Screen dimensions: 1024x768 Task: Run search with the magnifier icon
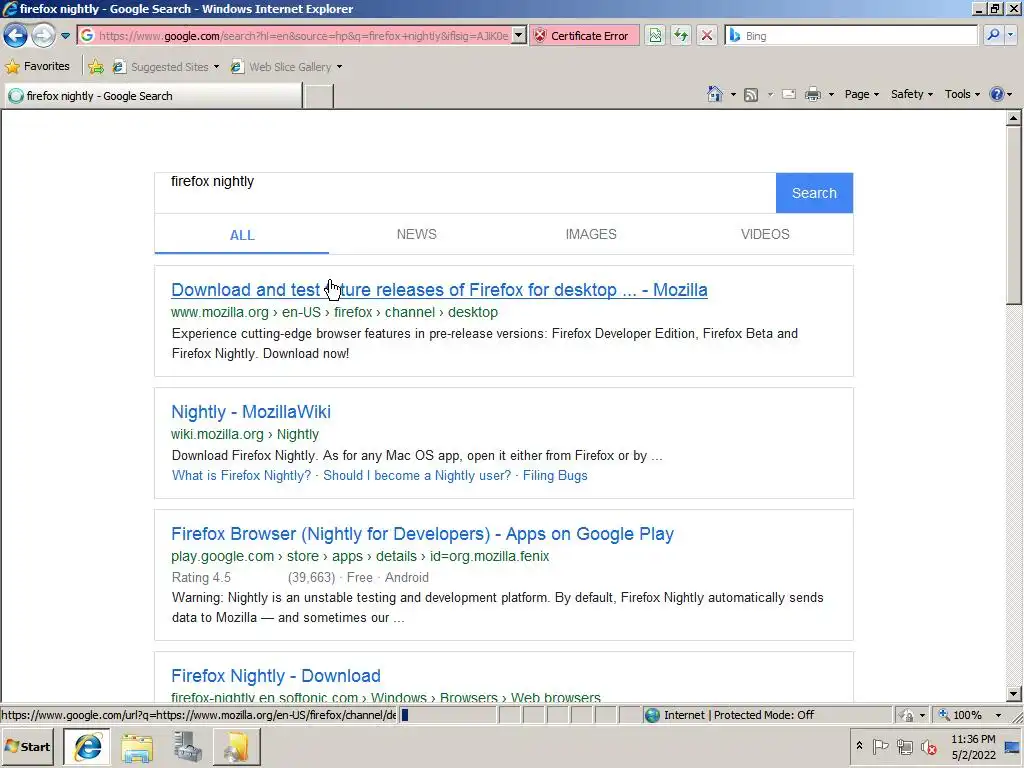coord(993,36)
